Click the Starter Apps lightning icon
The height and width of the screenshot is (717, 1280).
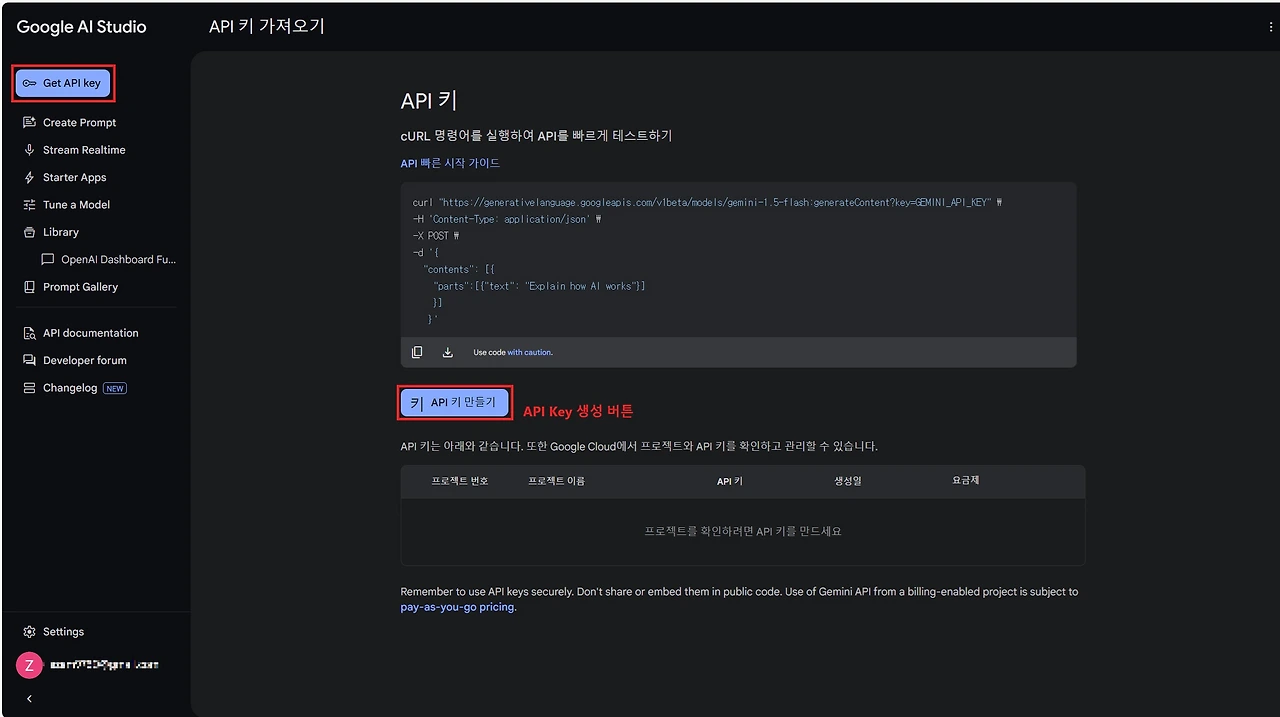(29, 177)
